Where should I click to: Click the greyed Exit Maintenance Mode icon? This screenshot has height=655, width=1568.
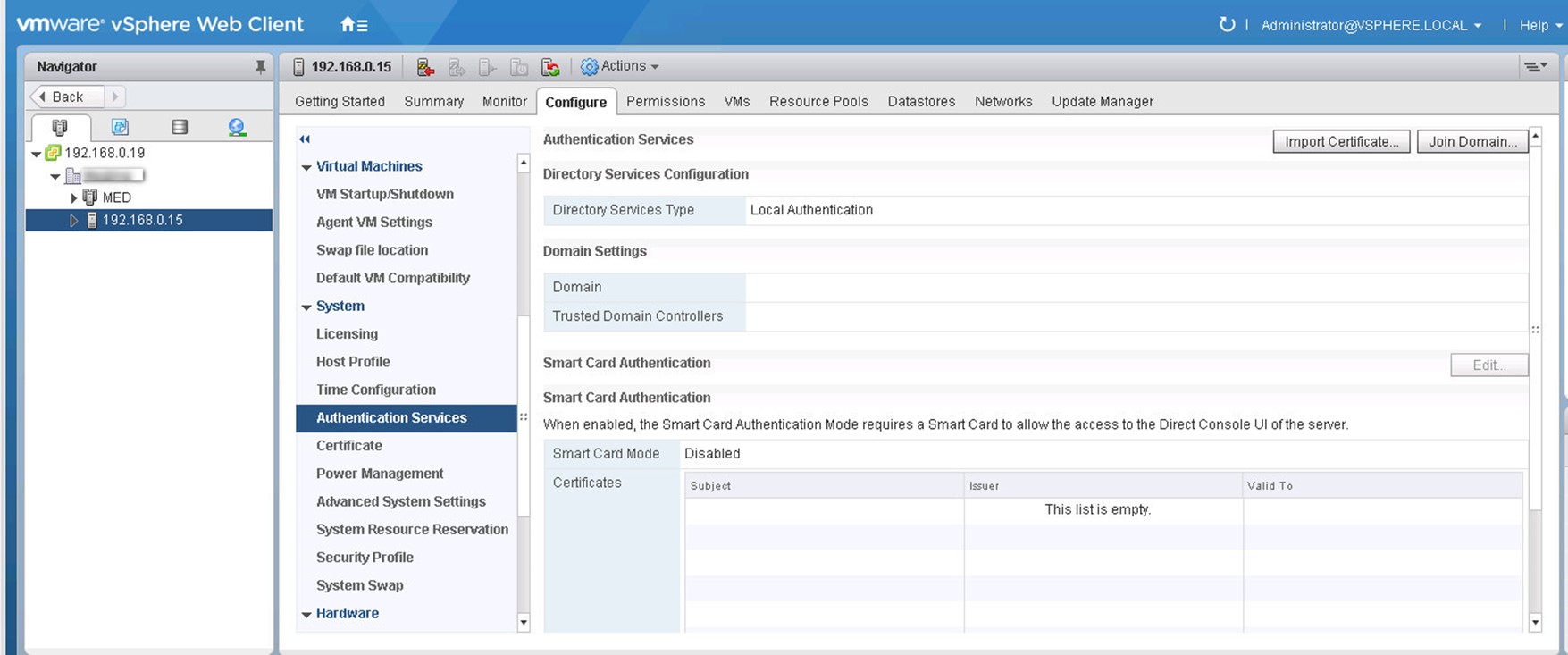click(457, 67)
